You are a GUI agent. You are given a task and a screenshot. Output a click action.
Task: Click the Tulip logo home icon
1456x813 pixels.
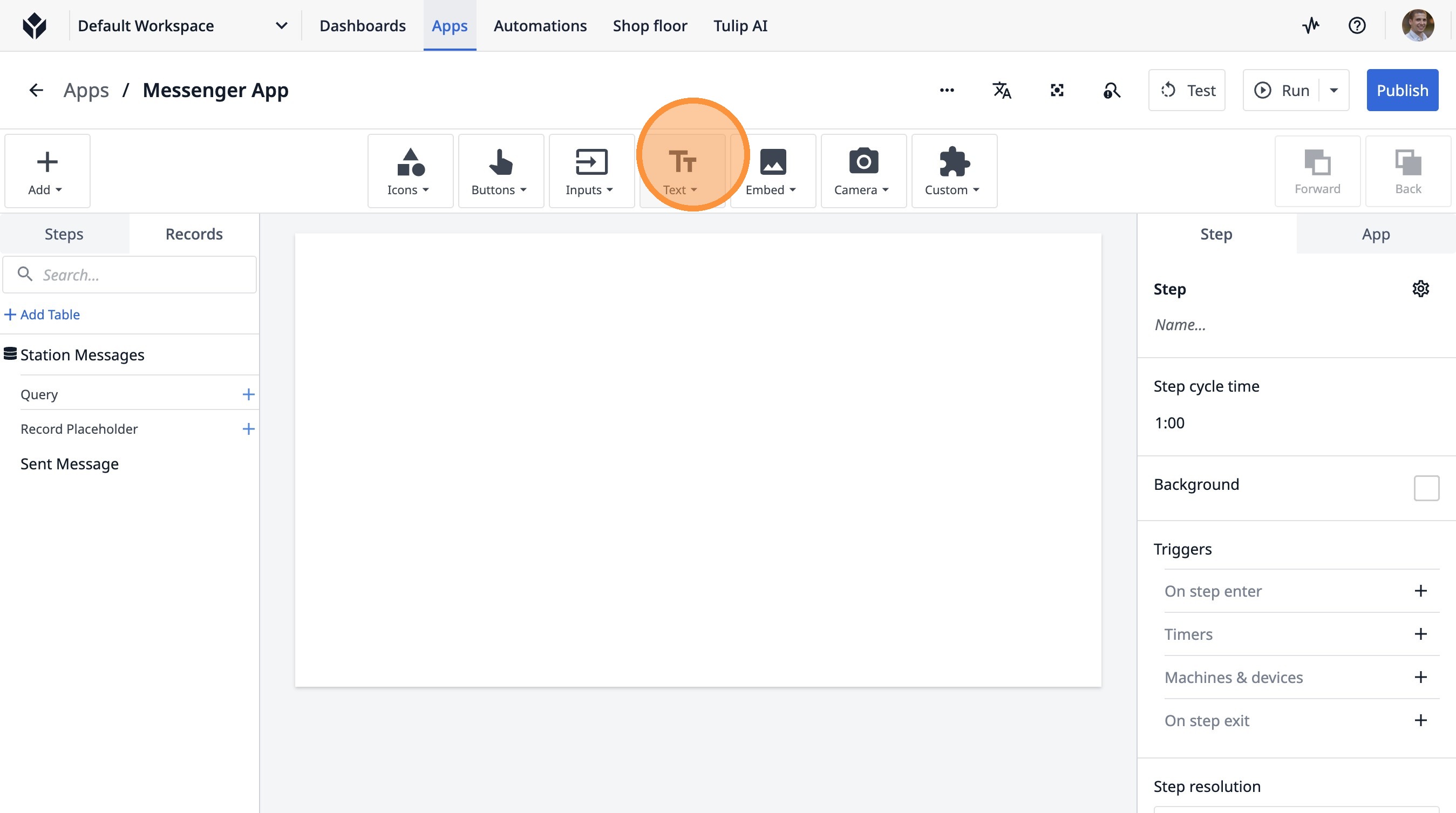point(35,25)
